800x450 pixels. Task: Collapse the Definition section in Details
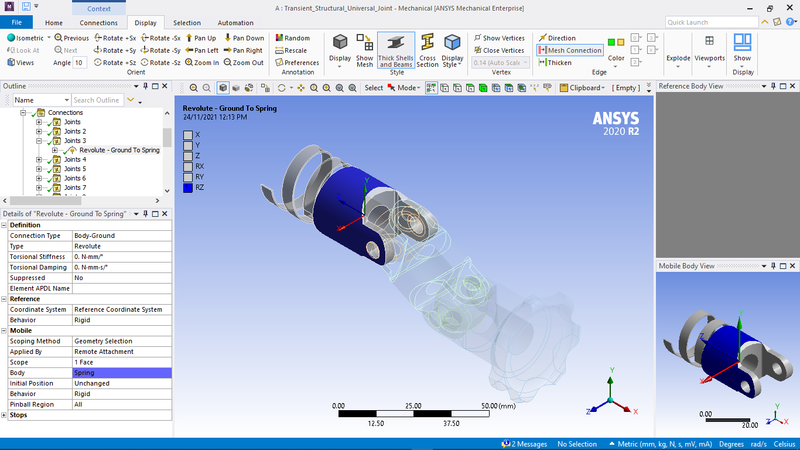click(x=4, y=225)
